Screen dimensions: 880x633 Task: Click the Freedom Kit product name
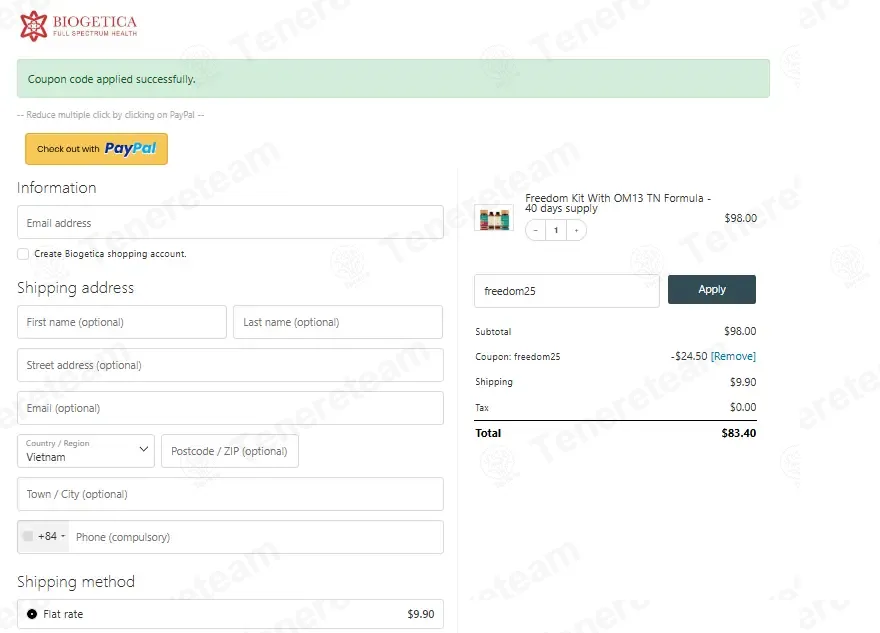coord(618,203)
